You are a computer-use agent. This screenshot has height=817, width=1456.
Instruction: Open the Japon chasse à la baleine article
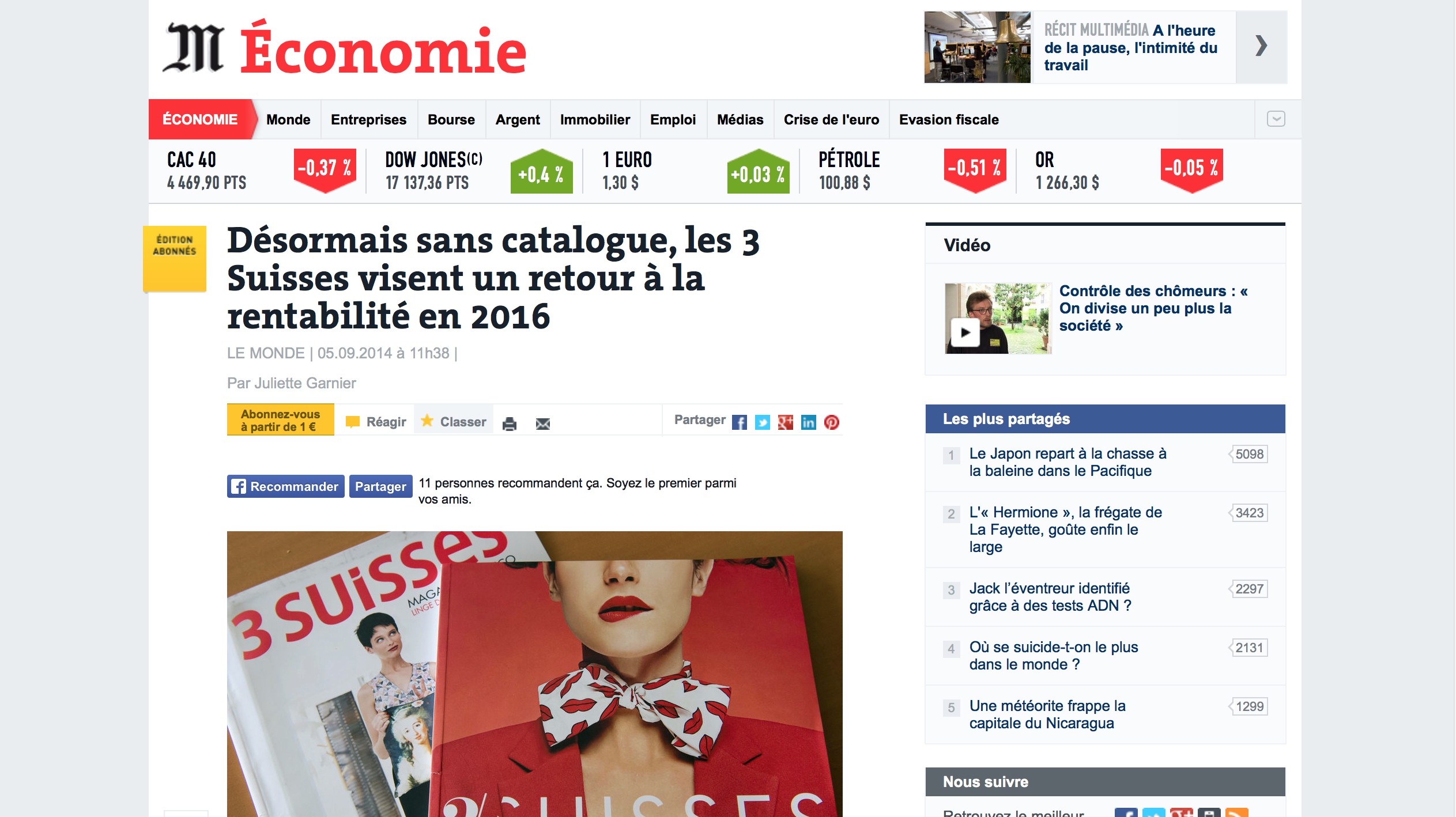coord(1068,462)
